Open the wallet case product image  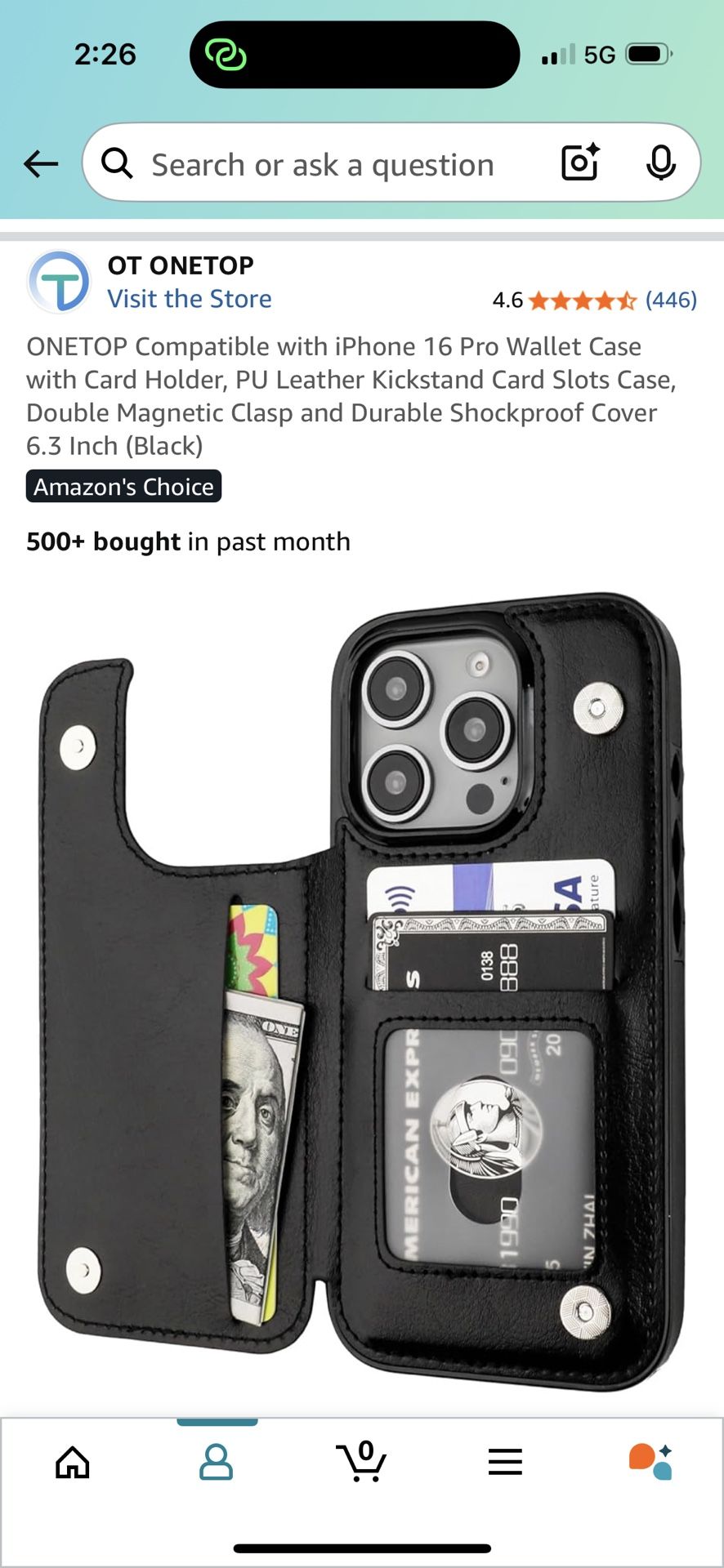[x=361, y=991]
